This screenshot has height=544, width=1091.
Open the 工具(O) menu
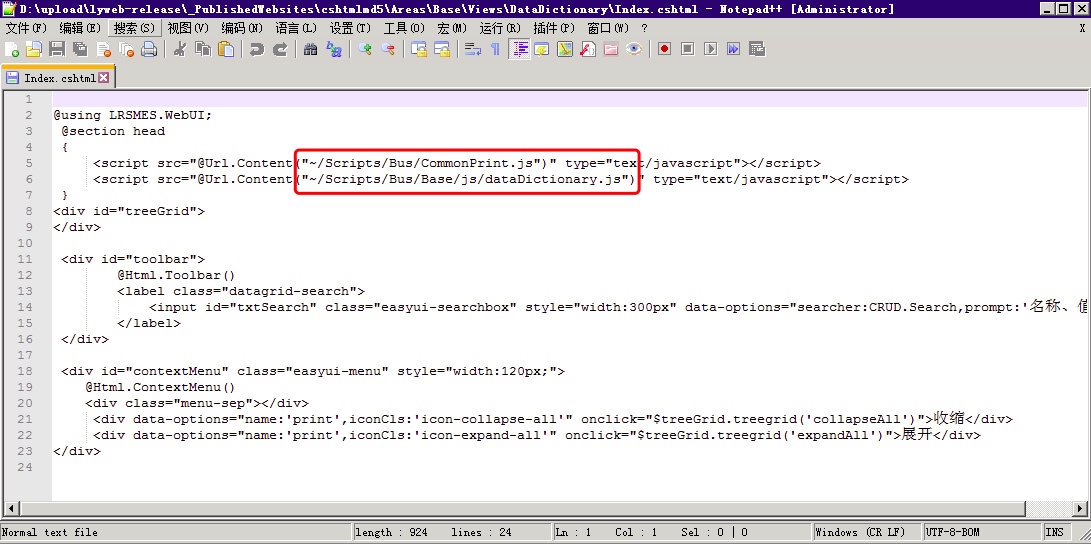click(404, 29)
